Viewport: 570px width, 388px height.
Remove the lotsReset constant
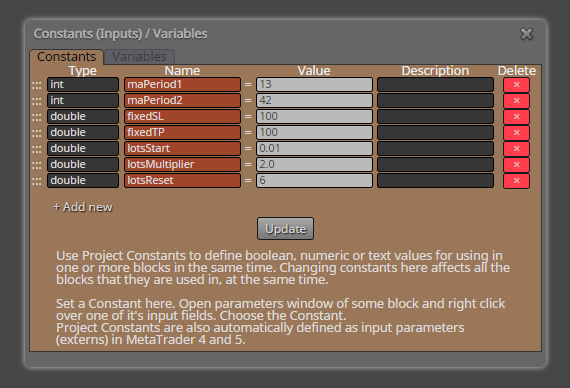516,181
